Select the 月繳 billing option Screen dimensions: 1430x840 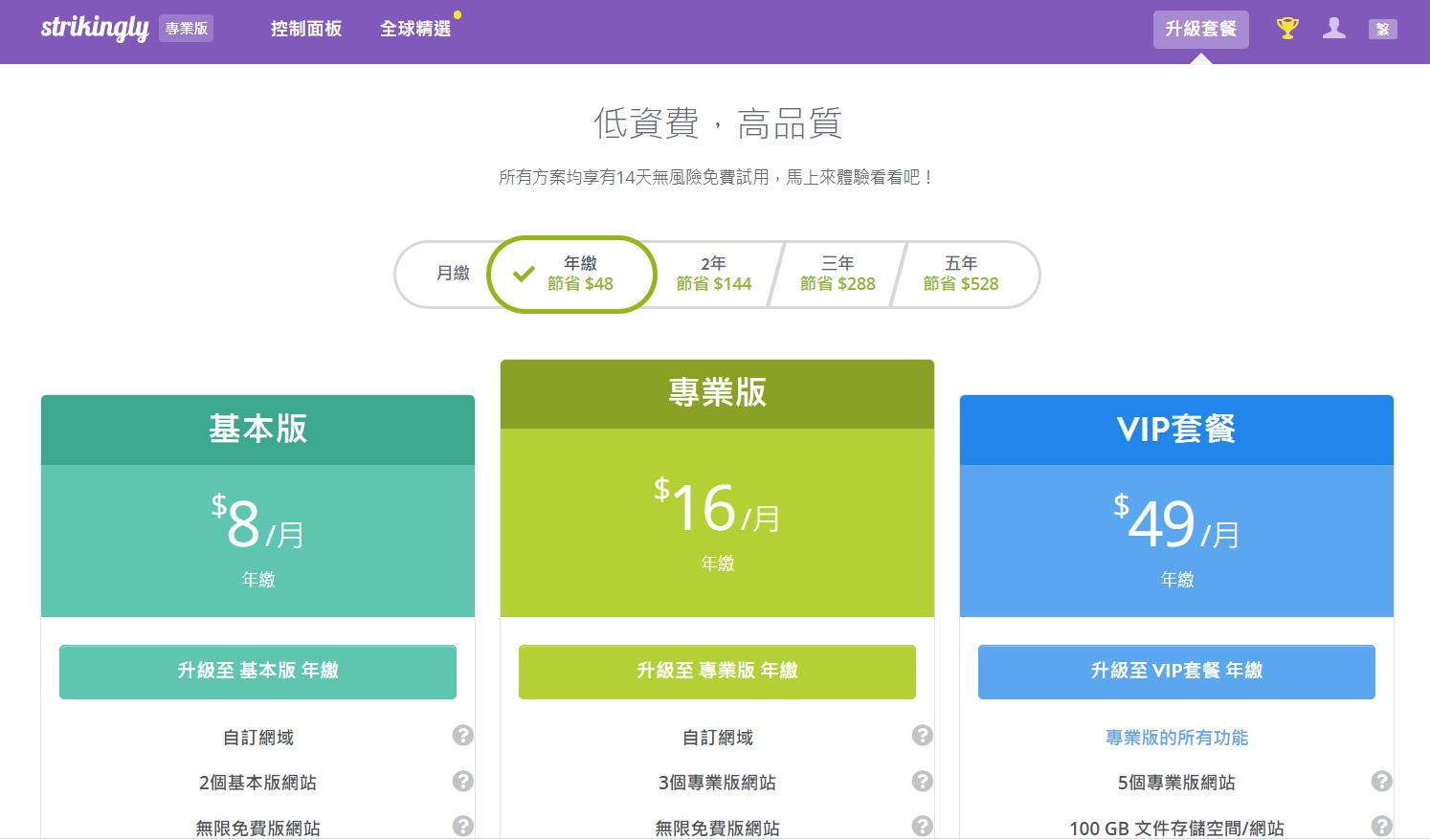452,274
